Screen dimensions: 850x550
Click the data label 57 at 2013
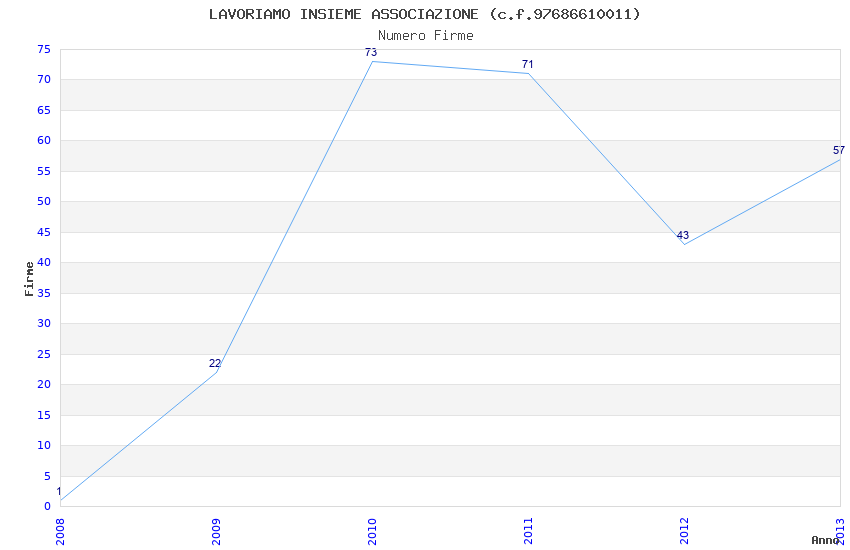click(x=839, y=150)
